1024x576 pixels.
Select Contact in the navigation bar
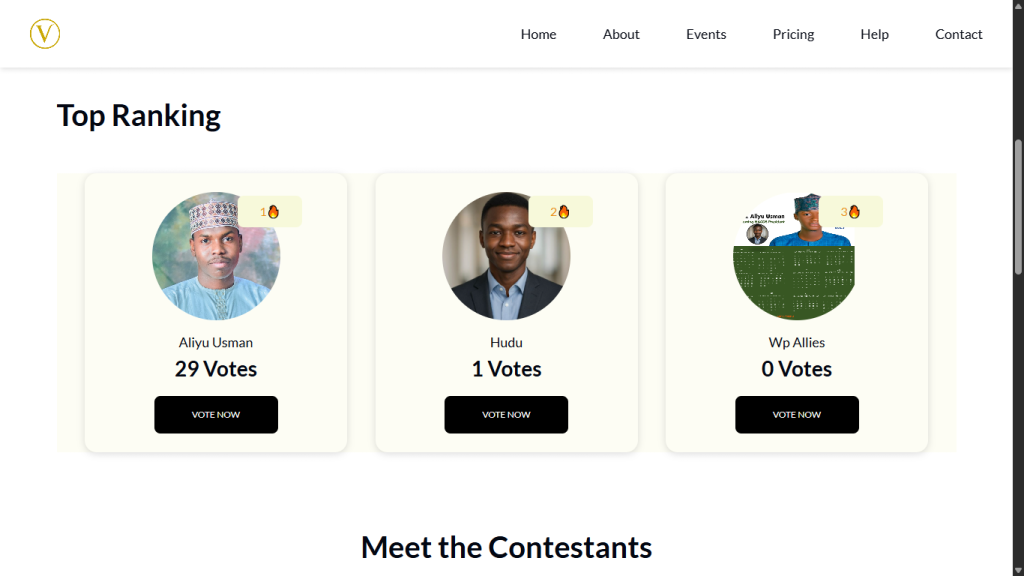[x=958, y=34]
